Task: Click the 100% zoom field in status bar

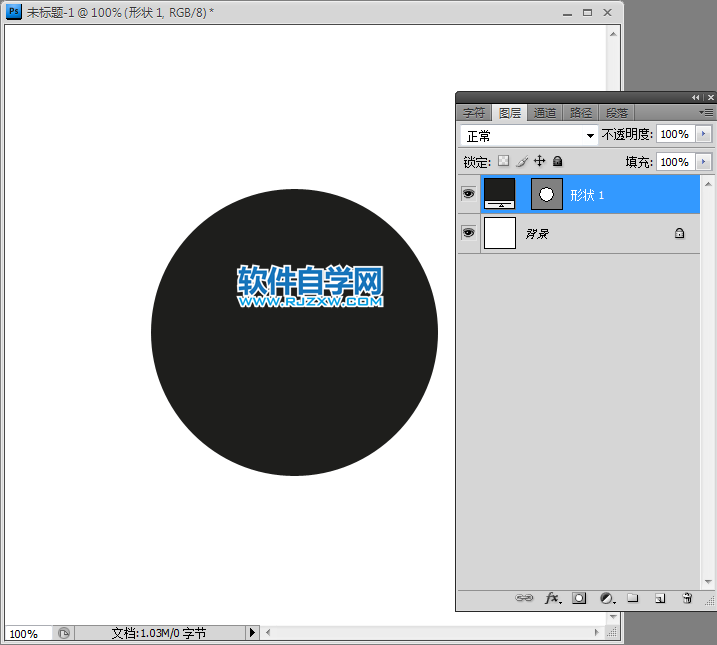Action: pos(25,634)
